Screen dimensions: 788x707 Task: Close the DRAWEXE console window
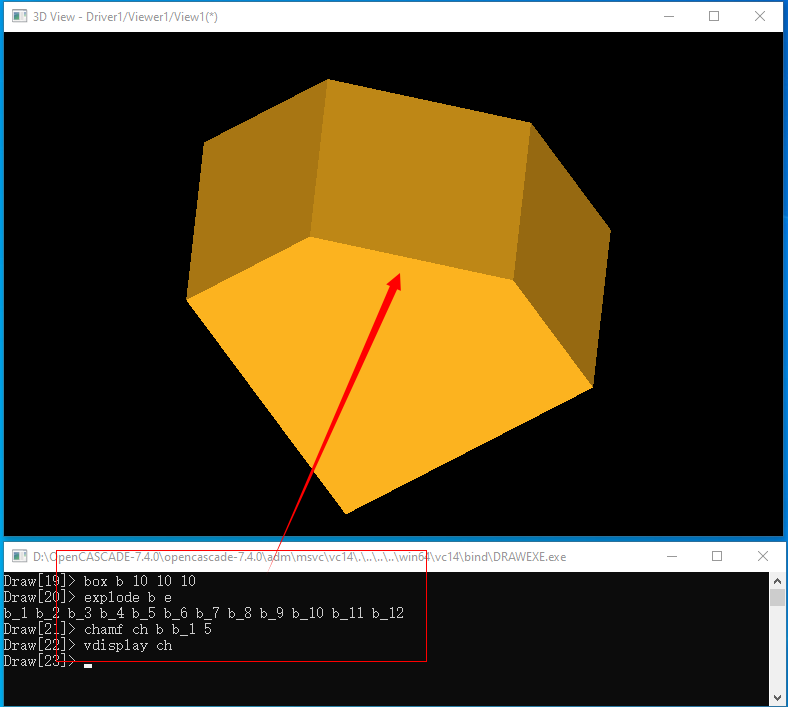pos(762,556)
